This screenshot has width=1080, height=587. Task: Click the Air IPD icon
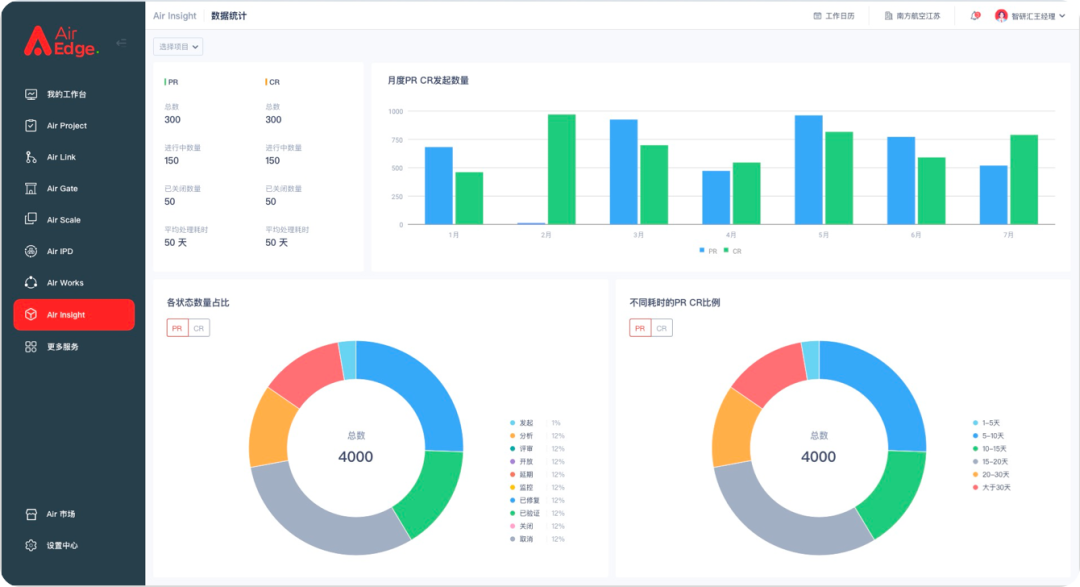(x=31, y=251)
